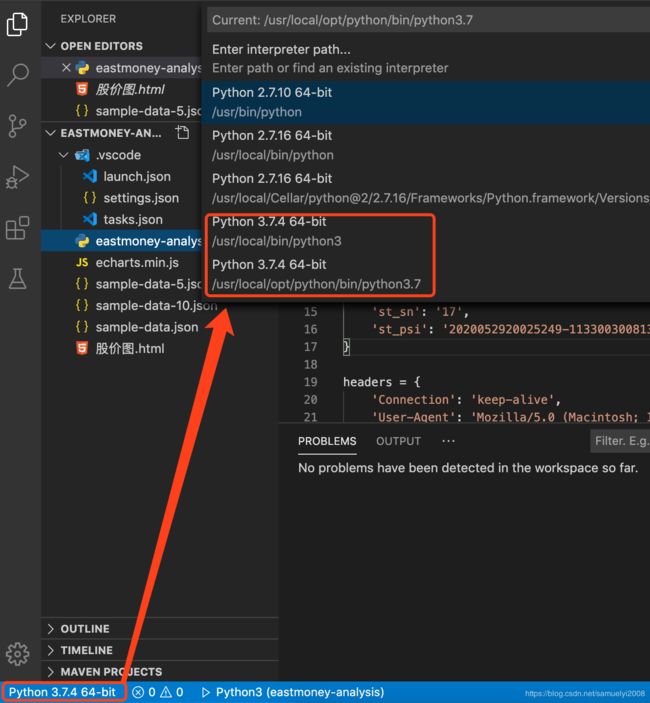This screenshot has width=650, height=703.
Task: Click the 'Connection' key in the code
Action: pos(413,399)
